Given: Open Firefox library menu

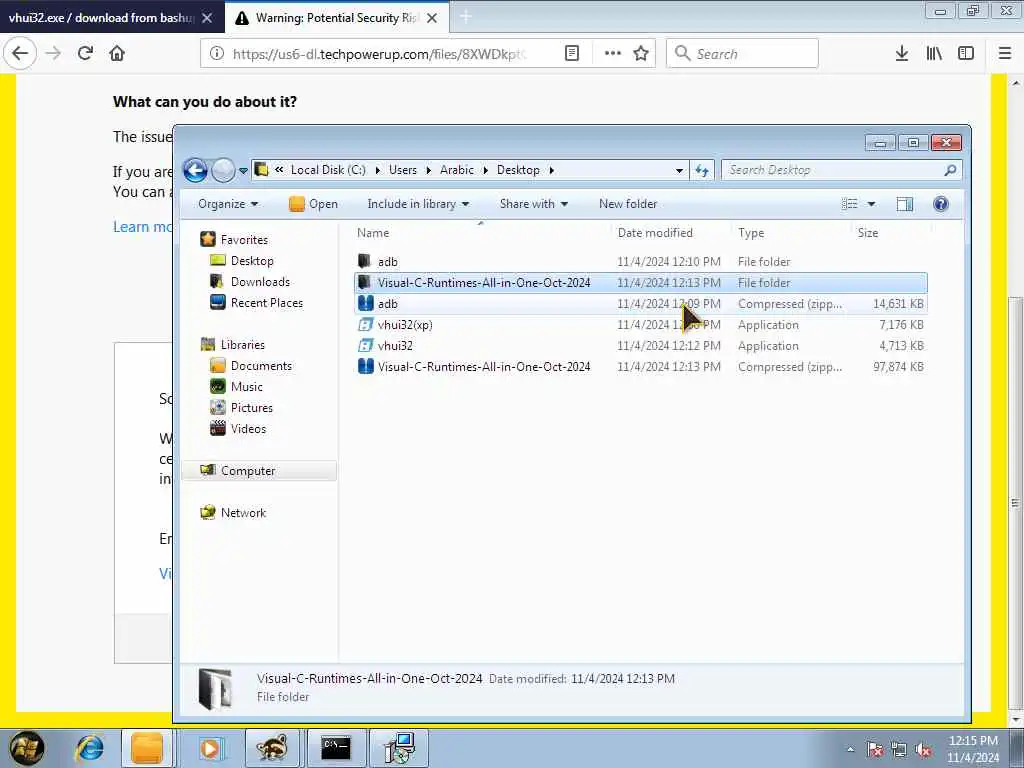Looking at the screenshot, I should coord(934,54).
